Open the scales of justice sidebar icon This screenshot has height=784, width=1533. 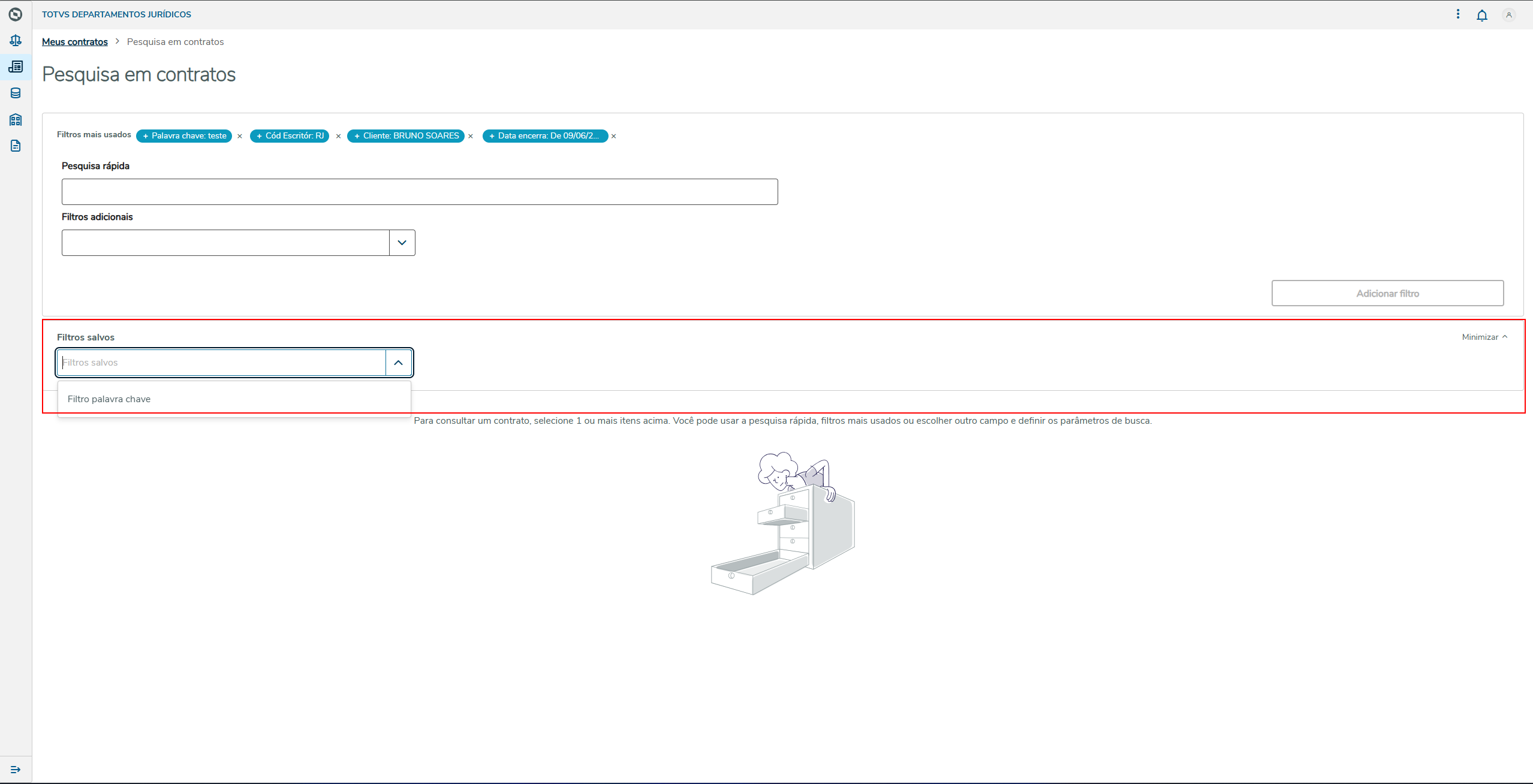(16, 41)
